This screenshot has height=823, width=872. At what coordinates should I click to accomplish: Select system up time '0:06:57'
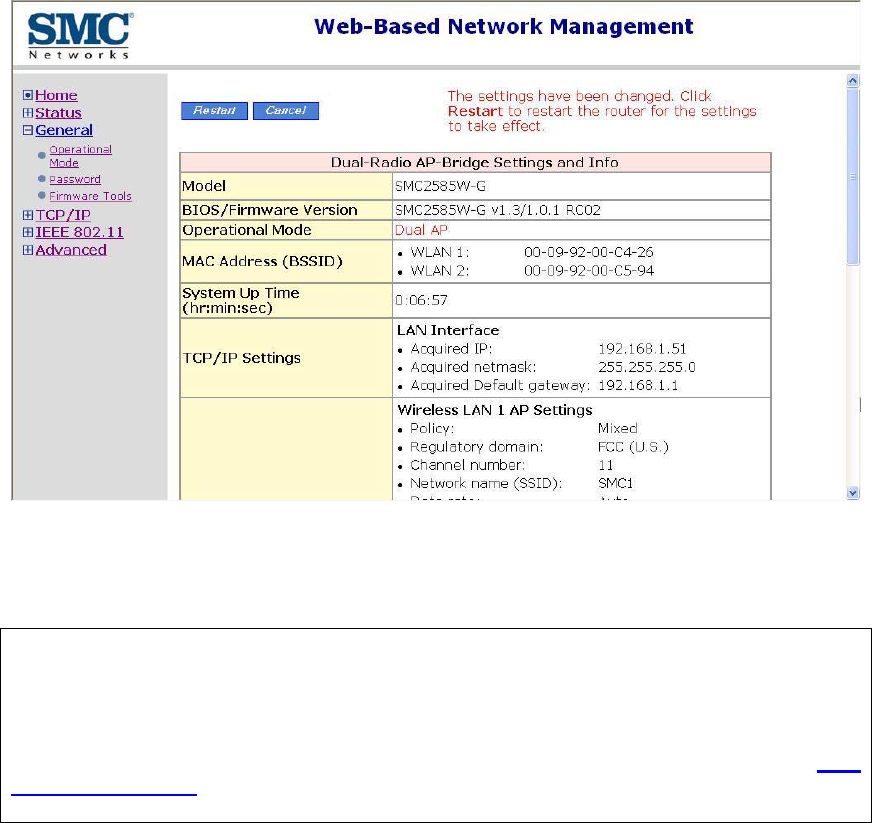(421, 300)
